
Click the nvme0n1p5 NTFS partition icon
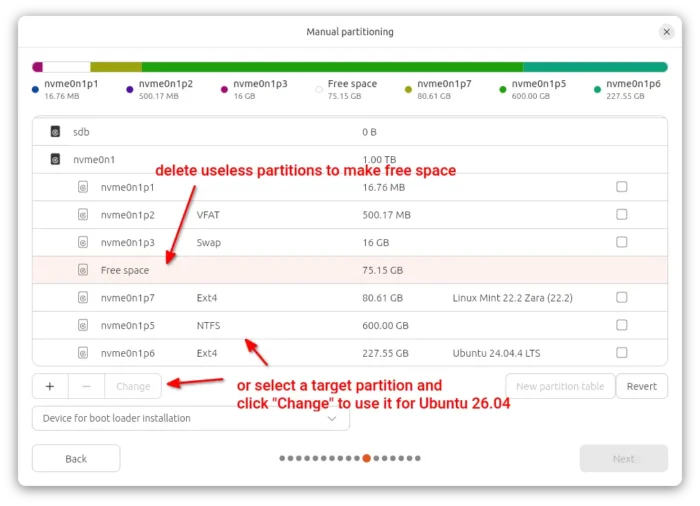click(x=84, y=325)
